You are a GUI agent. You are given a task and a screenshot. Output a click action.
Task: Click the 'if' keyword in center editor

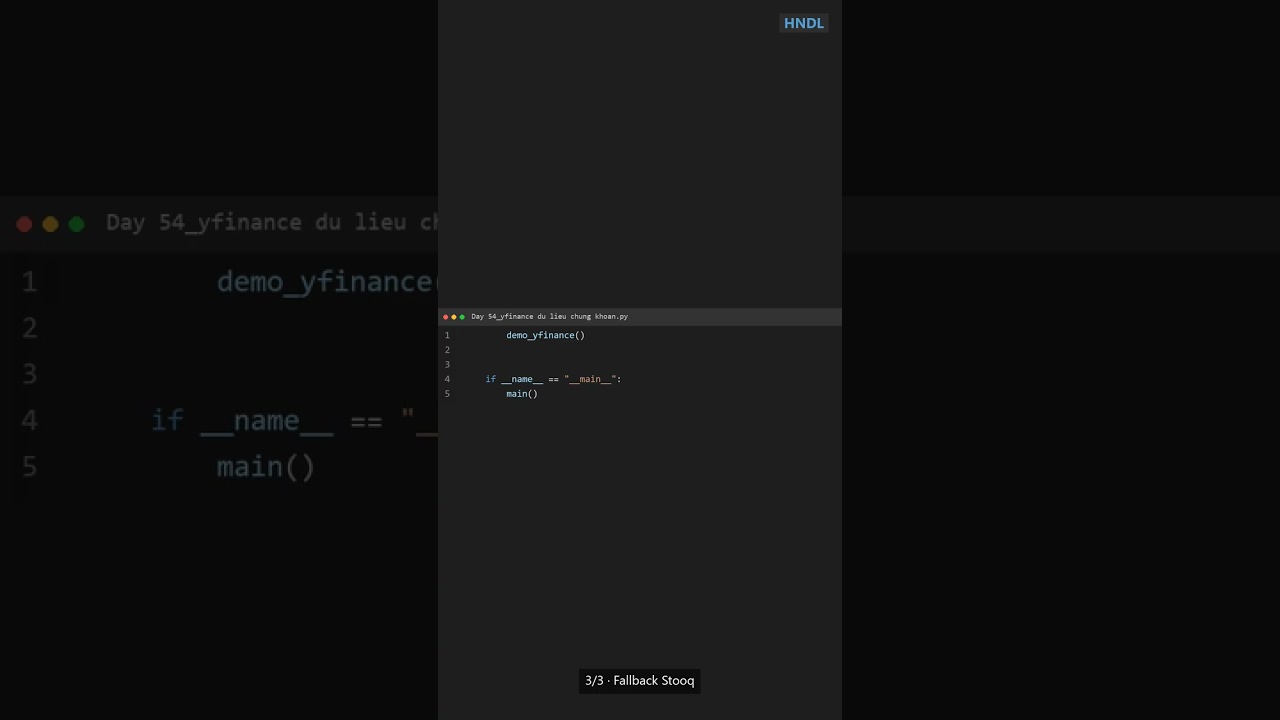click(491, 379)
